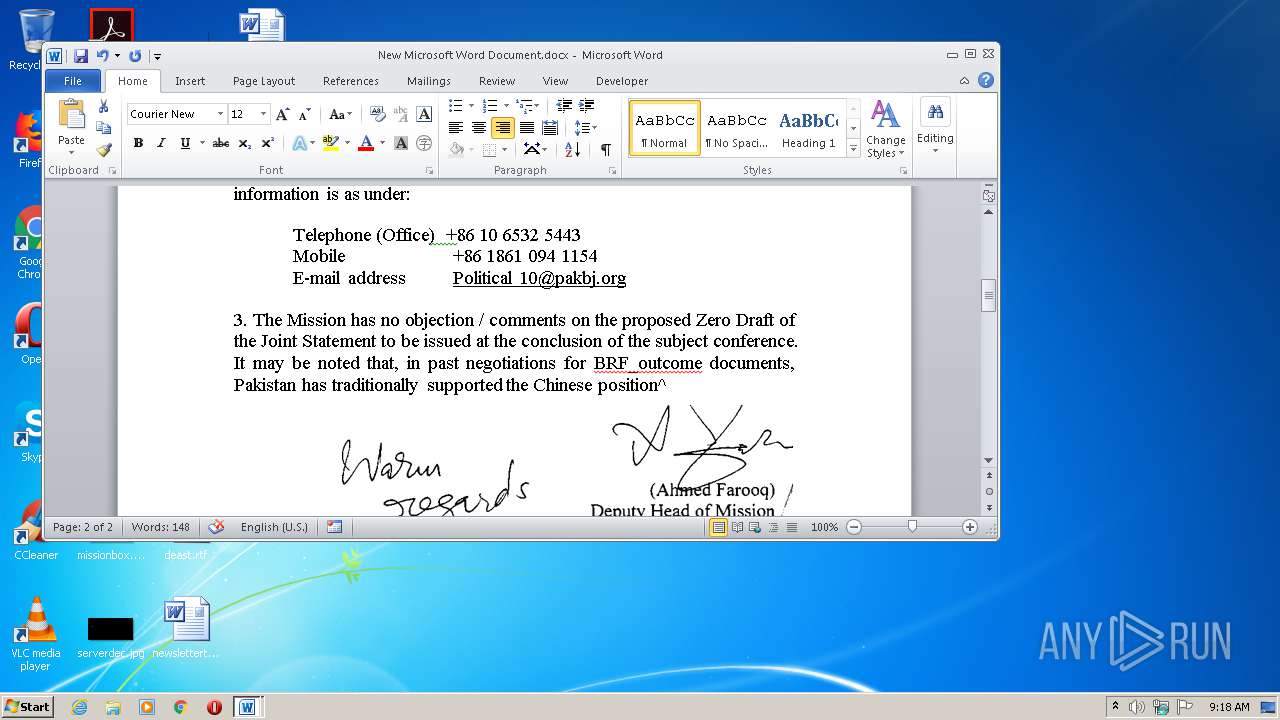Image resolution: width=1280 pixels, height=720 pixels.
Task: Click the Windows Start button
Action: 27,707
